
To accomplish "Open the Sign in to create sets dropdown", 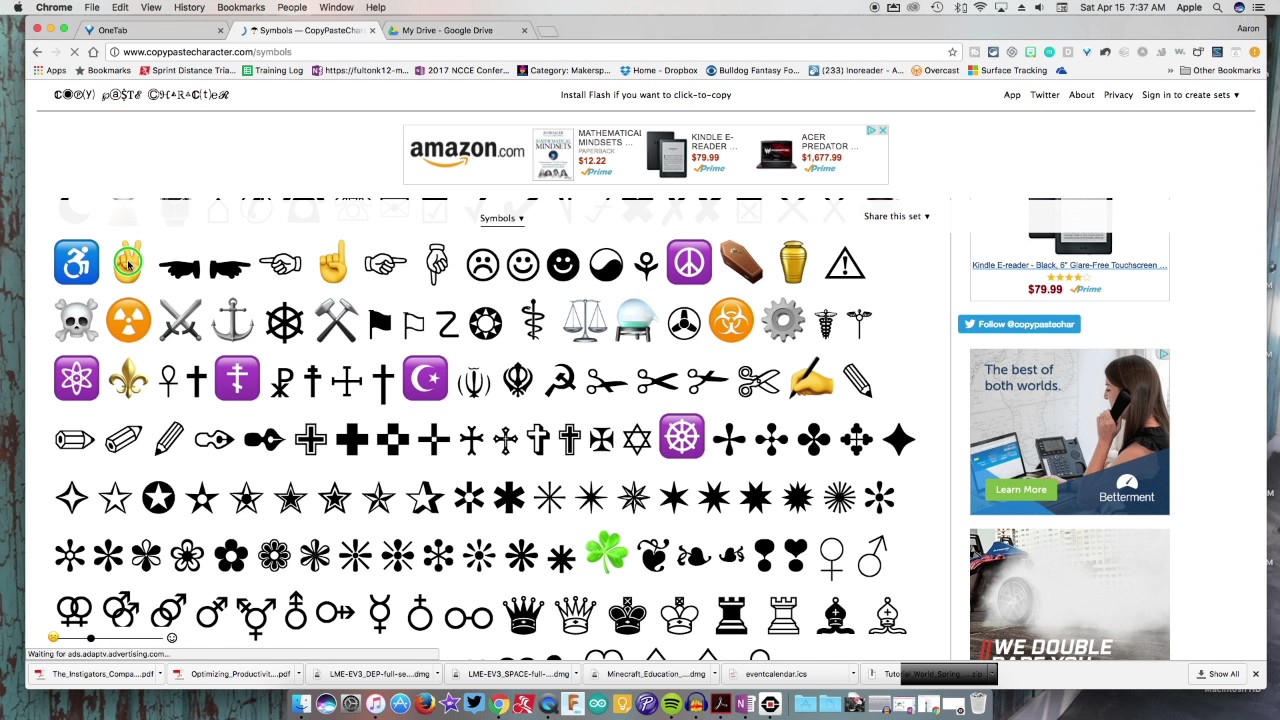I will [1190, 94].
